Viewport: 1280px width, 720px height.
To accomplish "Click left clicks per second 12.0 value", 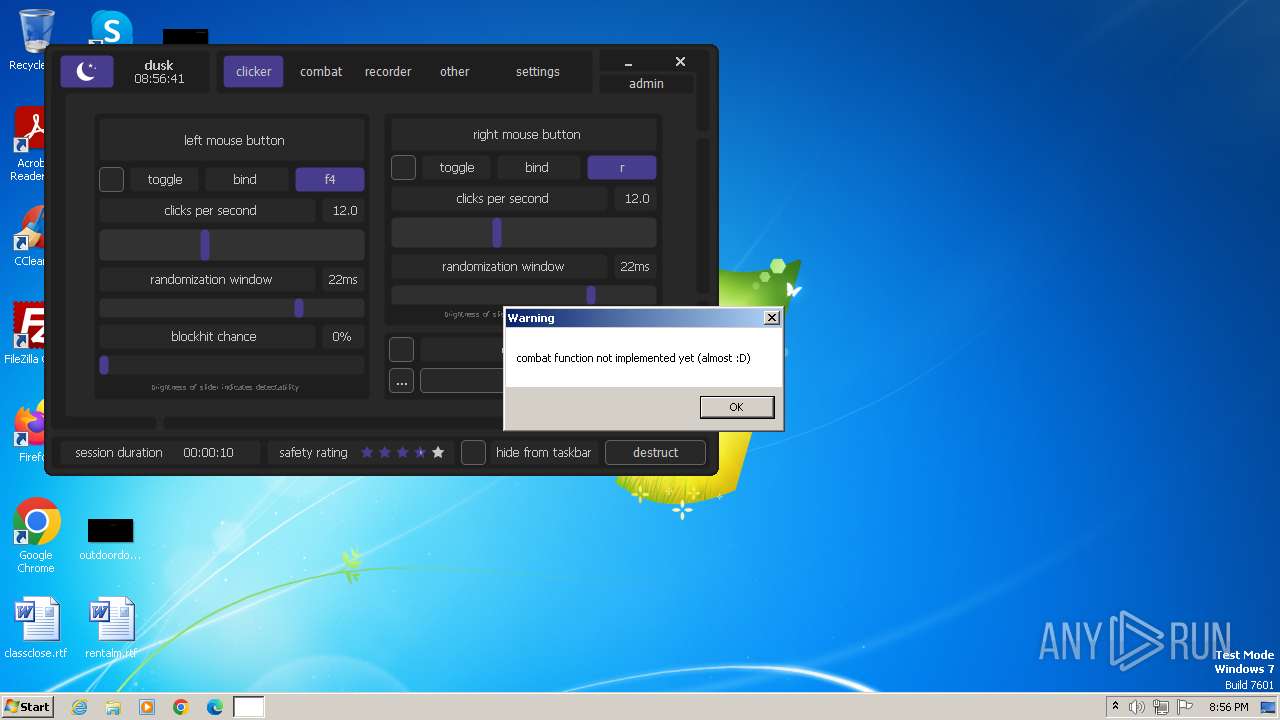I will click(345, 210).
